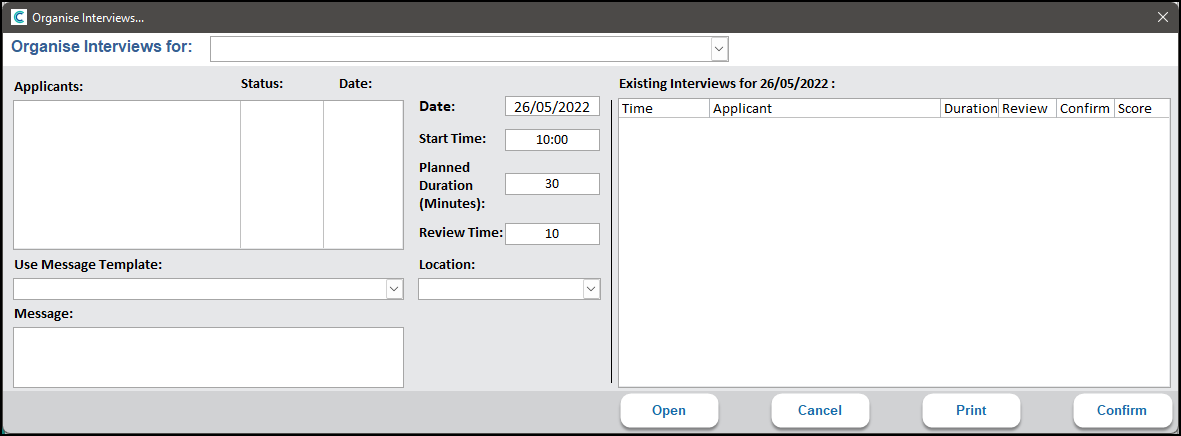Viewport: 1181px width, 436px height.
Task: Edit the Review Time field
Action: [552, 234]
